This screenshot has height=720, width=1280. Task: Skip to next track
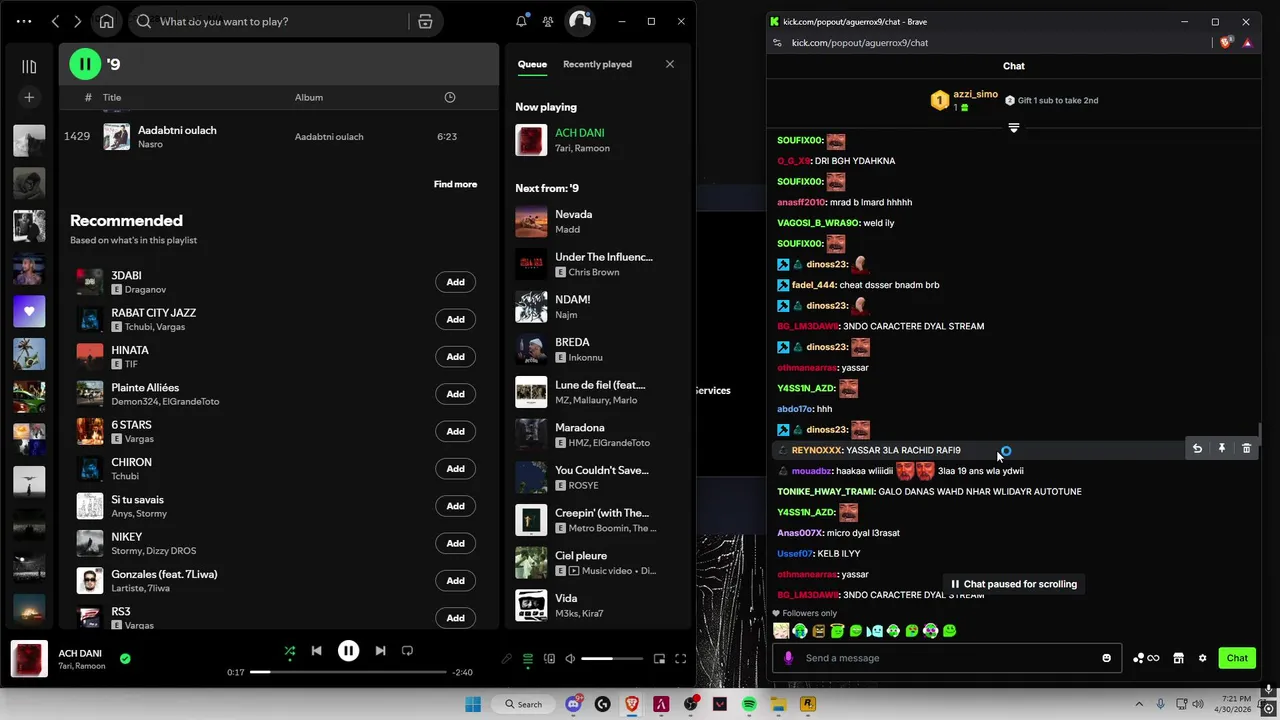point(380,651)
